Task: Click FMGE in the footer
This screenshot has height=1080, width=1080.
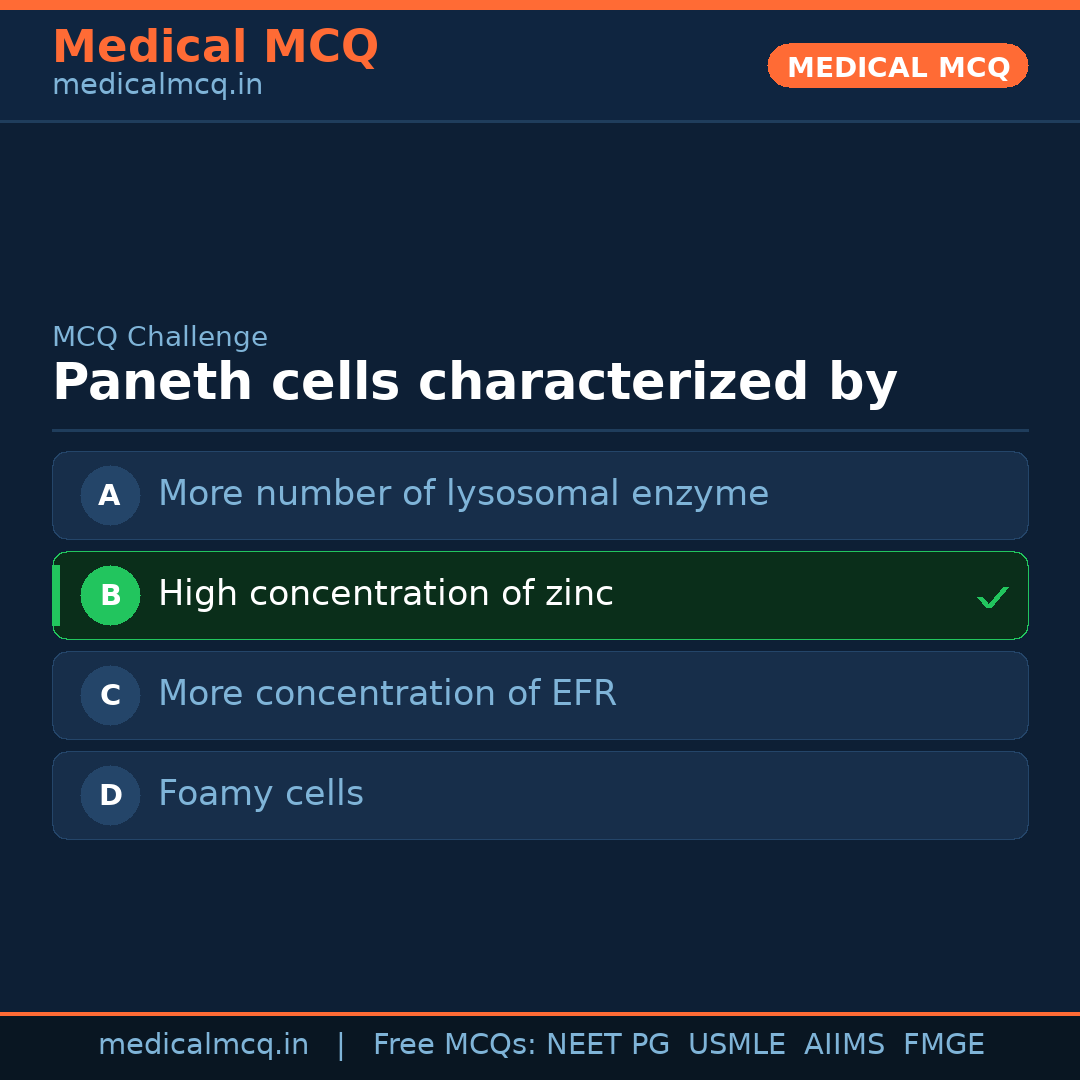Action: 943,1045
